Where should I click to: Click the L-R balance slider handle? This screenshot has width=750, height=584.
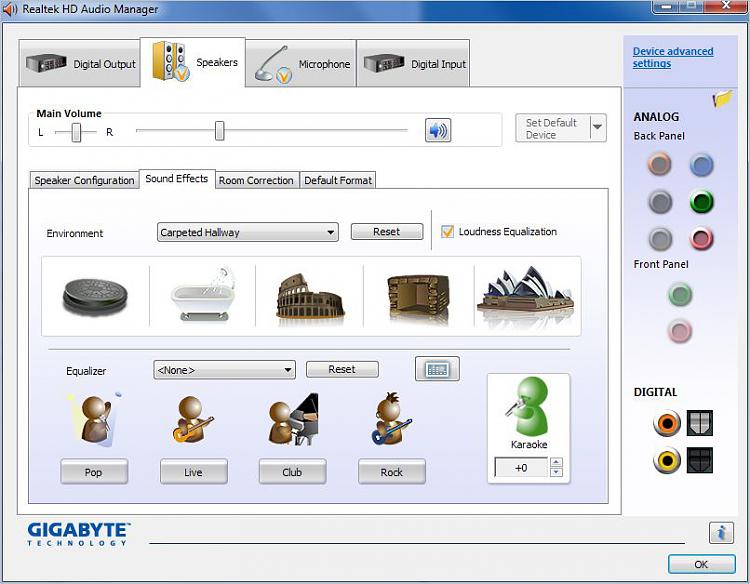(76, 132)
